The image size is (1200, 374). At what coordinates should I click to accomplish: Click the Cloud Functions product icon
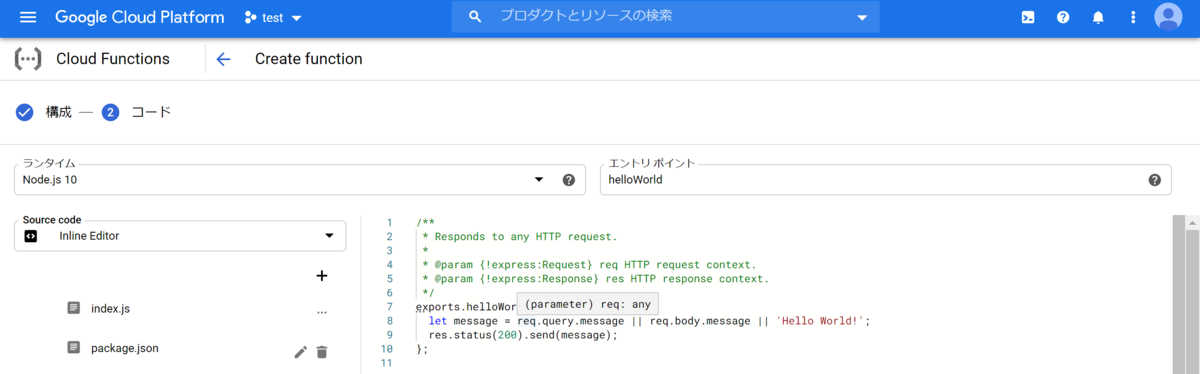[28, 59]
